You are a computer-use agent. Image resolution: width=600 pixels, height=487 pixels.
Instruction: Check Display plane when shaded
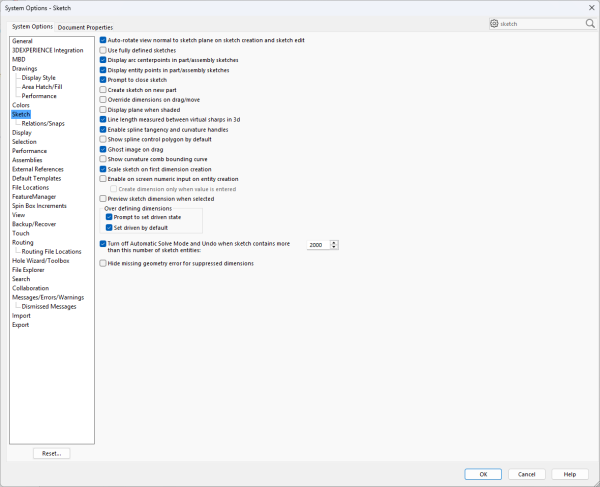[103, 109]
